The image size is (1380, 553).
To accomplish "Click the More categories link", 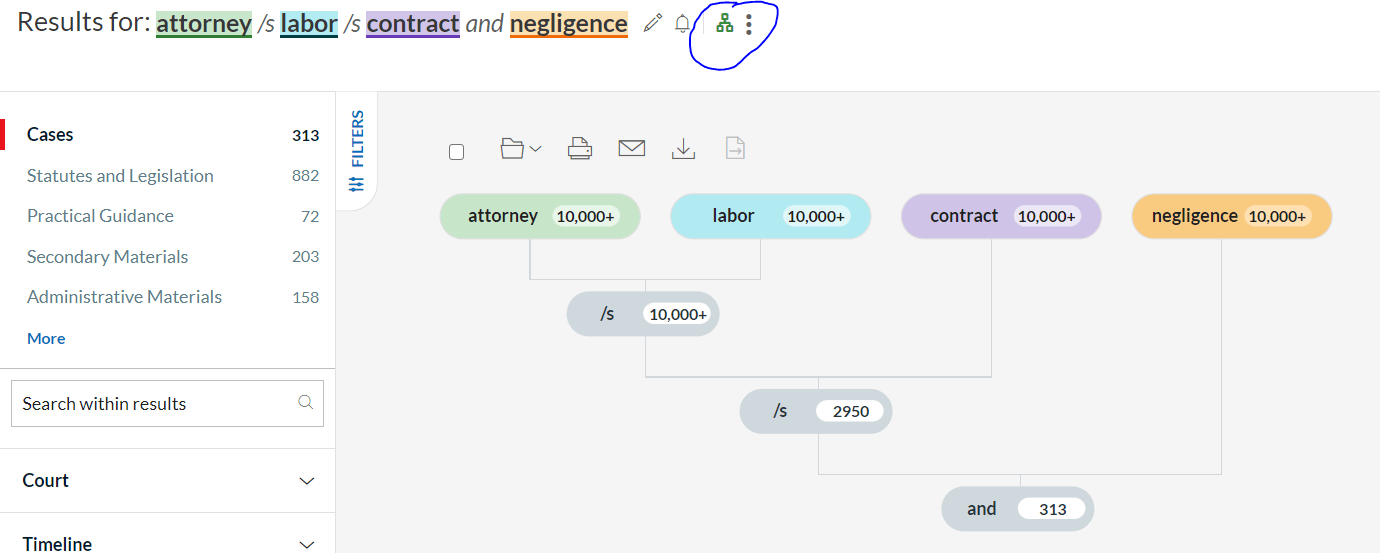I will point(46,339).
